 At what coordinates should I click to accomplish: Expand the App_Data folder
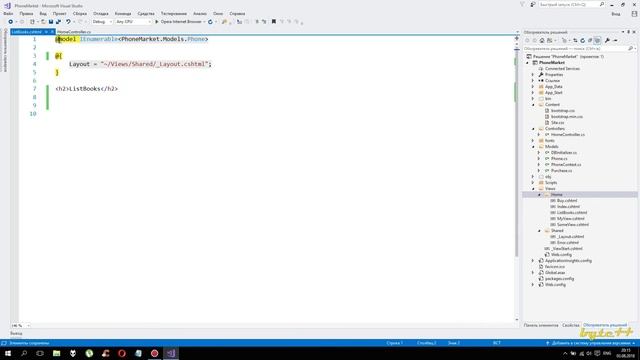533,87
